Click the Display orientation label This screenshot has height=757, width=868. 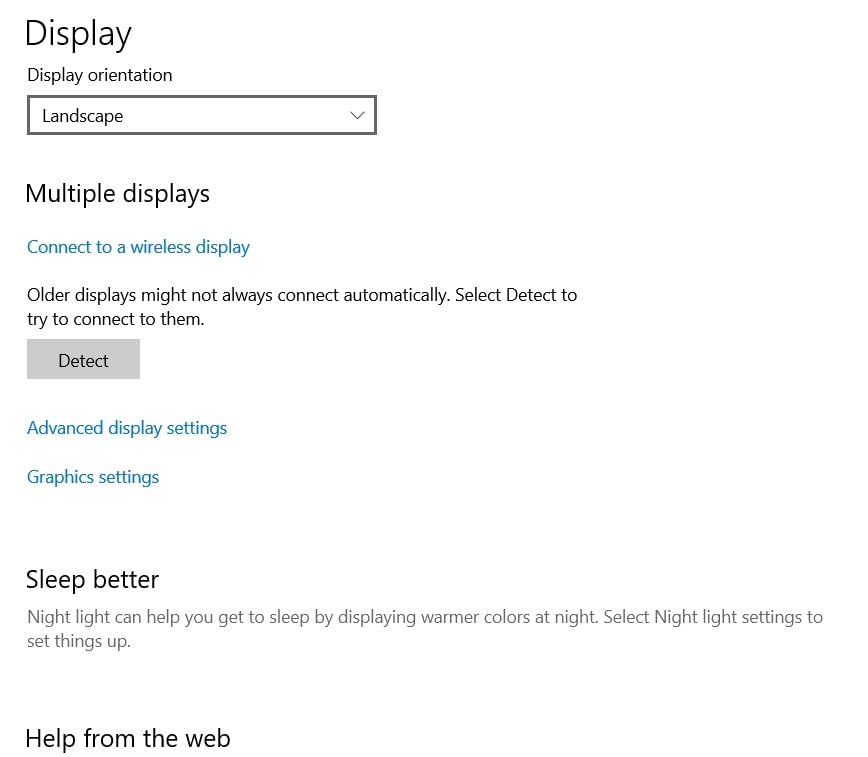[100, 75]
